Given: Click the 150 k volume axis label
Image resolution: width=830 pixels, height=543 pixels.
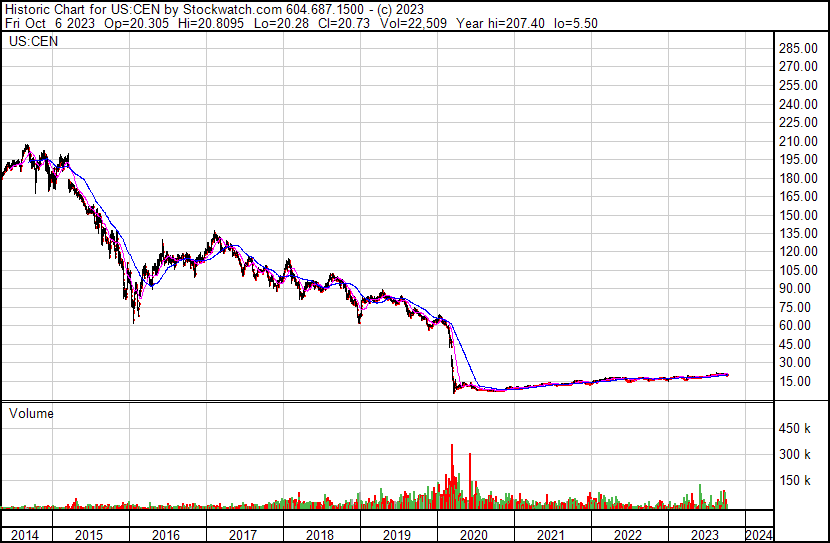Looking at the screenshot, I should (795, 480).
